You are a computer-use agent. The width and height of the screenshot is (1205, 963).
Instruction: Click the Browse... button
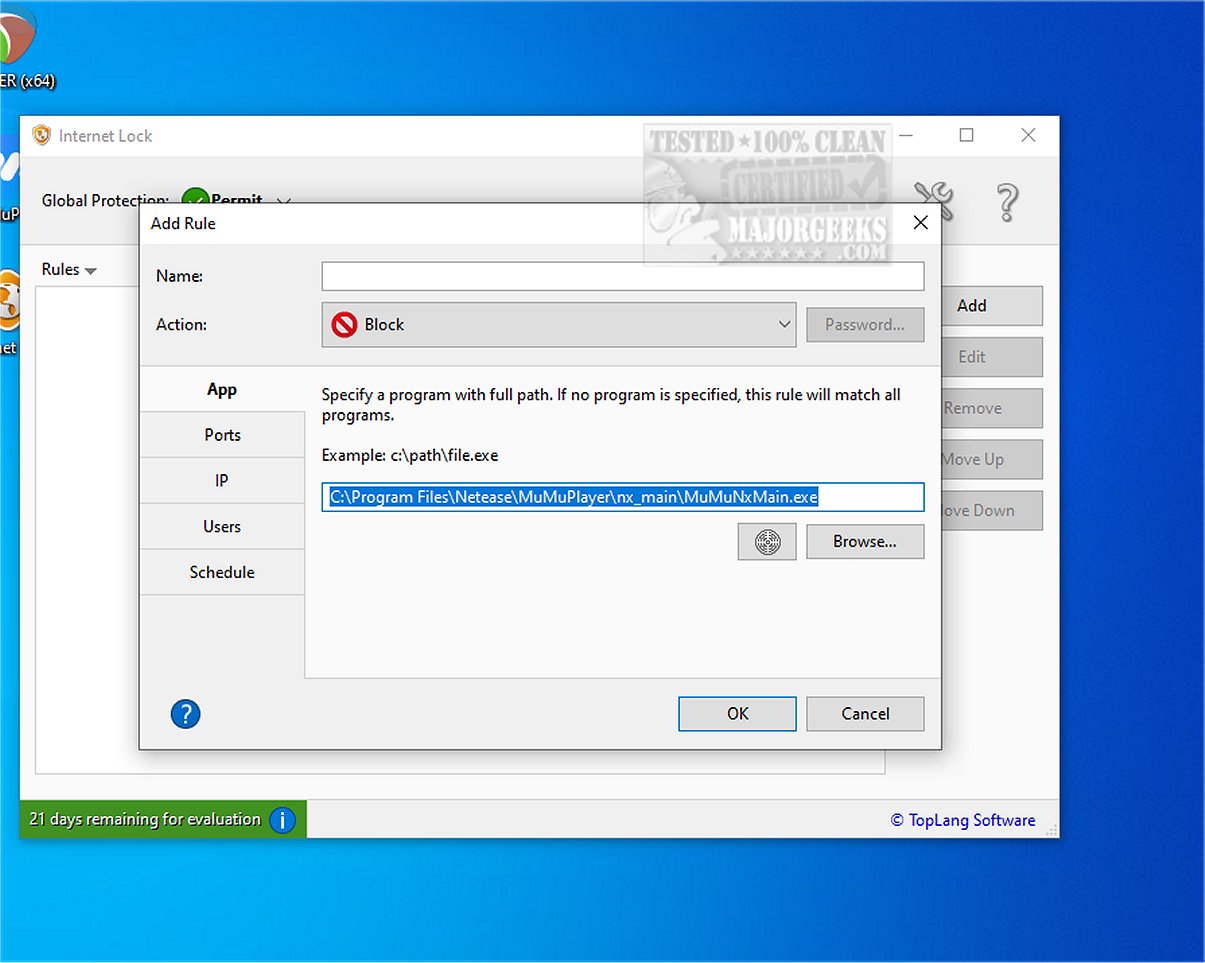click(x=865, y=541)
